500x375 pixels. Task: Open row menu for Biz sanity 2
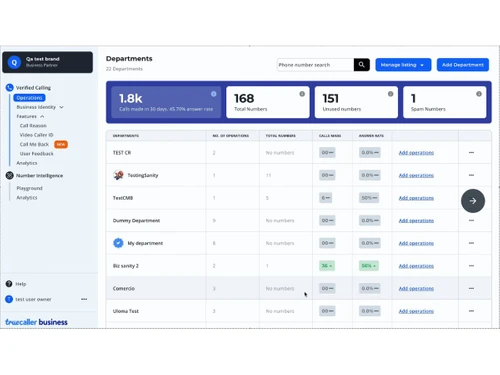click(471, 266)
